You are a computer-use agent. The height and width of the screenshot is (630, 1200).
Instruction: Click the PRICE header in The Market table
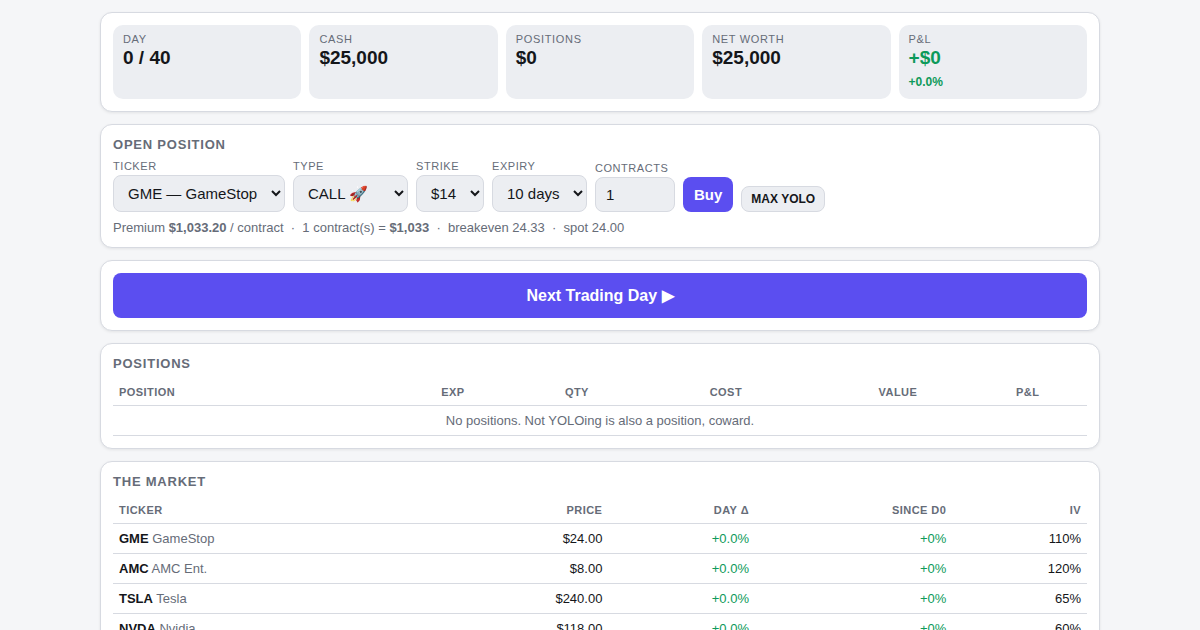tap(584, 510)
